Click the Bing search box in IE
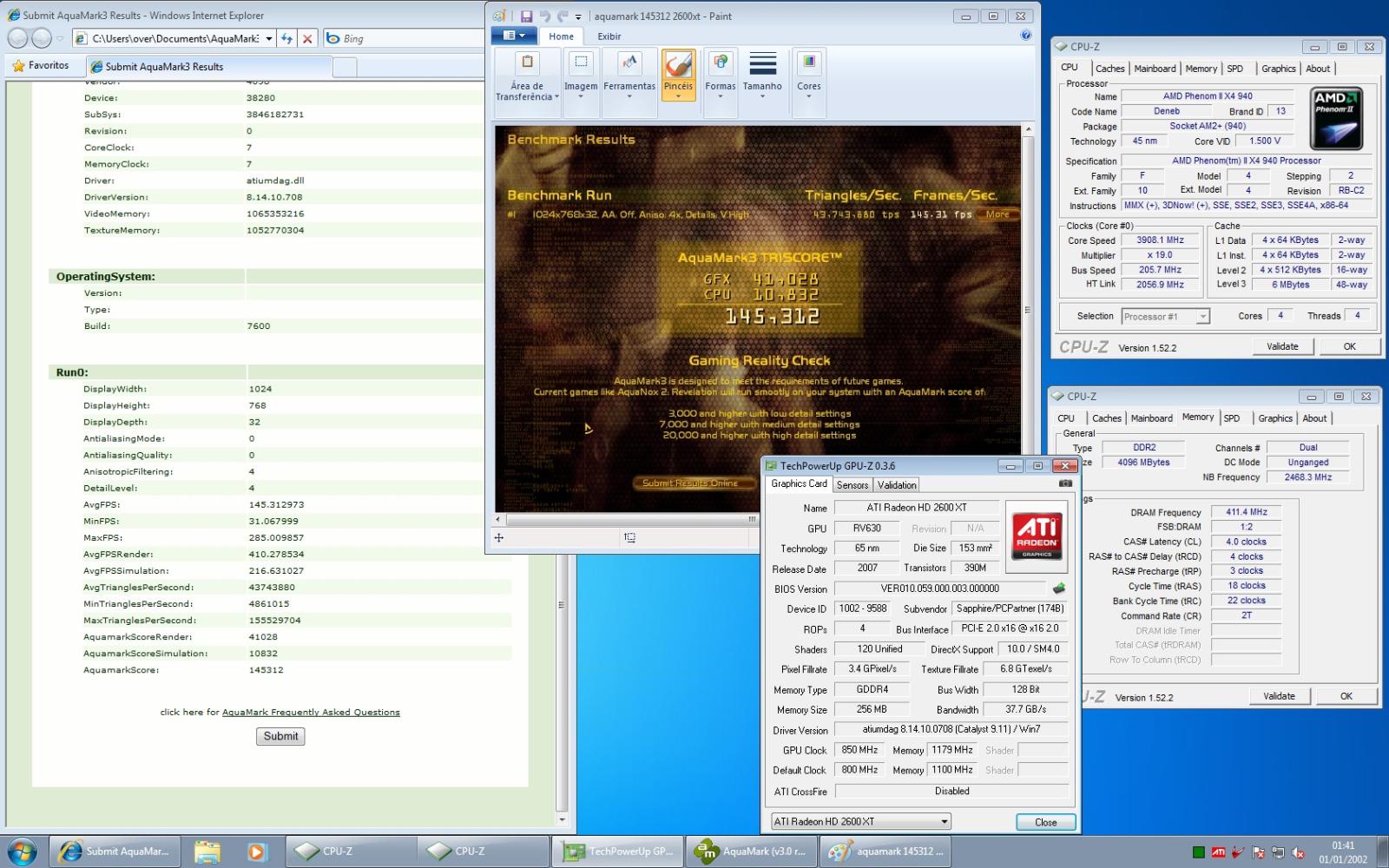Screen dimensions: 1389x868 [x=404, y=38]
